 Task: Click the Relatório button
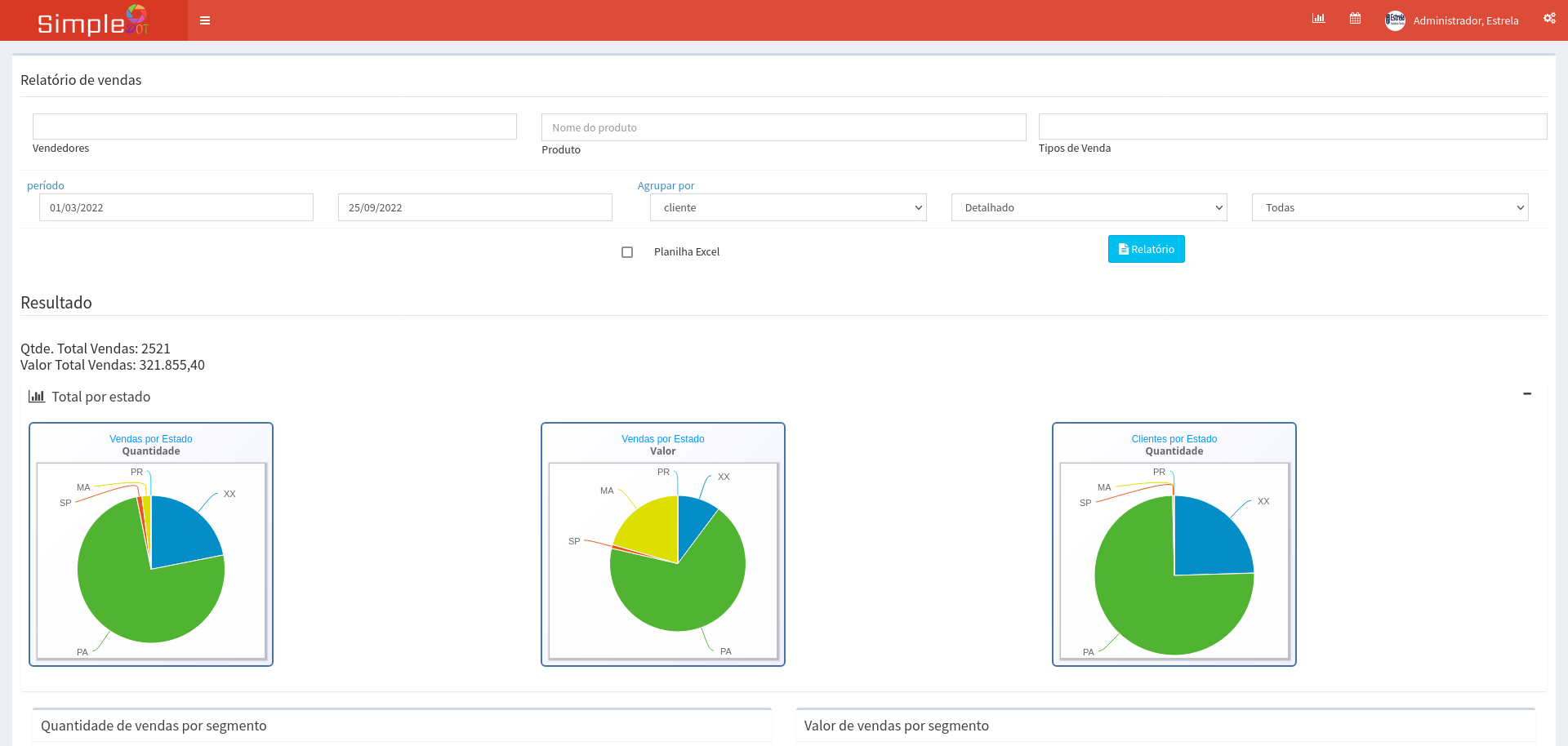[x=1146, y=249]
